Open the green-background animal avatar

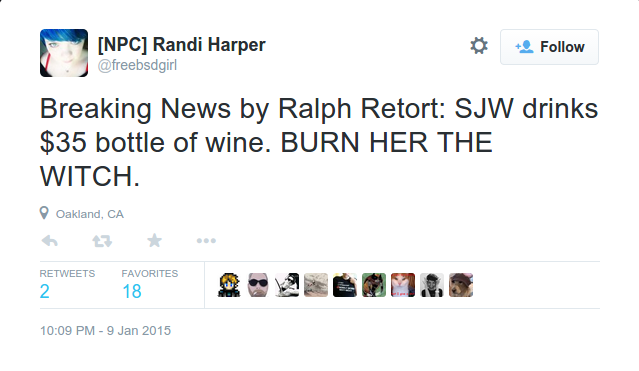(x=374, y=285)
